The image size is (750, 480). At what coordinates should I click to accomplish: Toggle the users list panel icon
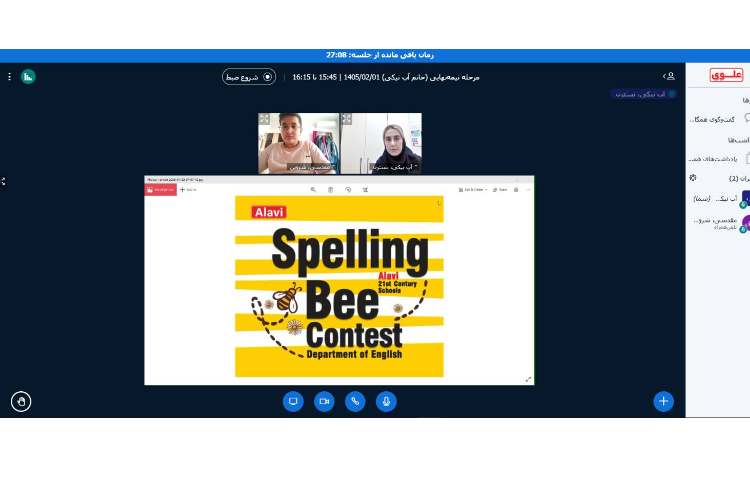pos(669,76)
